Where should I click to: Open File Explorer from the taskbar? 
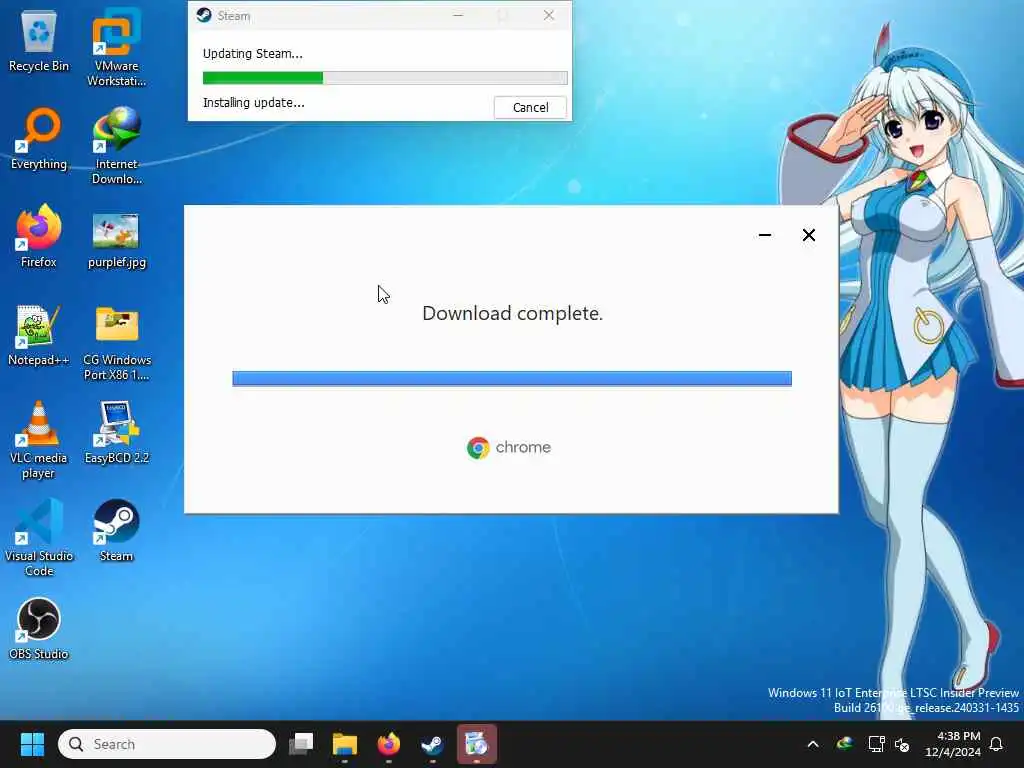[345, 744]
